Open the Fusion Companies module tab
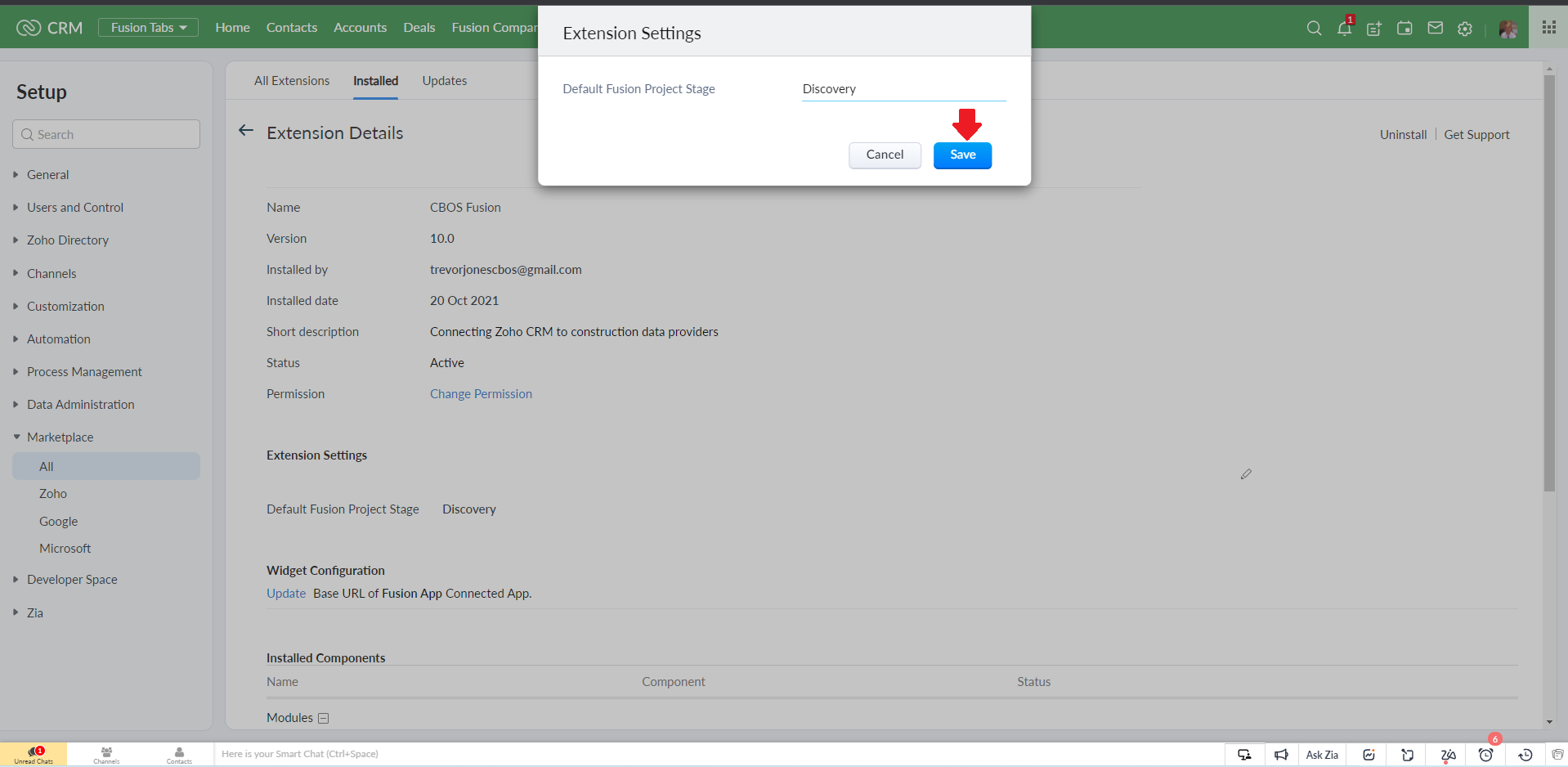1568x767 pixels. pyautogui.click(x=495, y=28)
